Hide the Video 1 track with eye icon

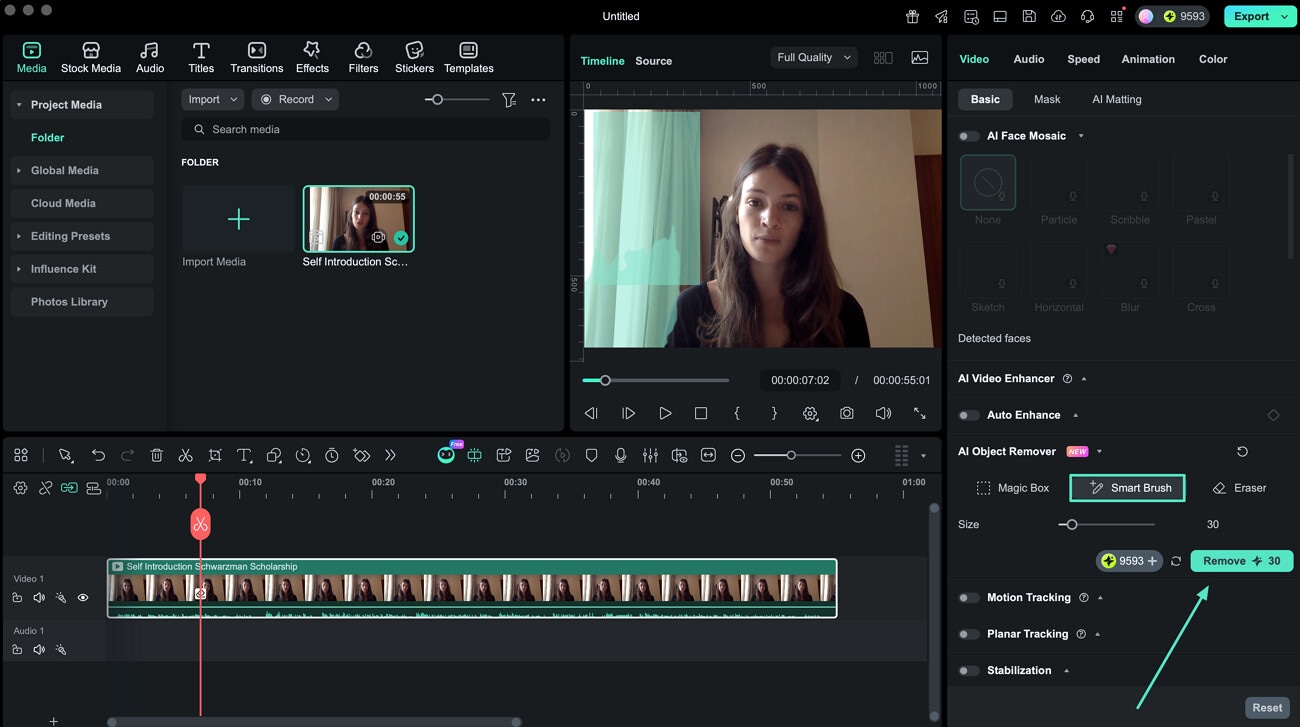pyautogui.click(x=83, y=597)
